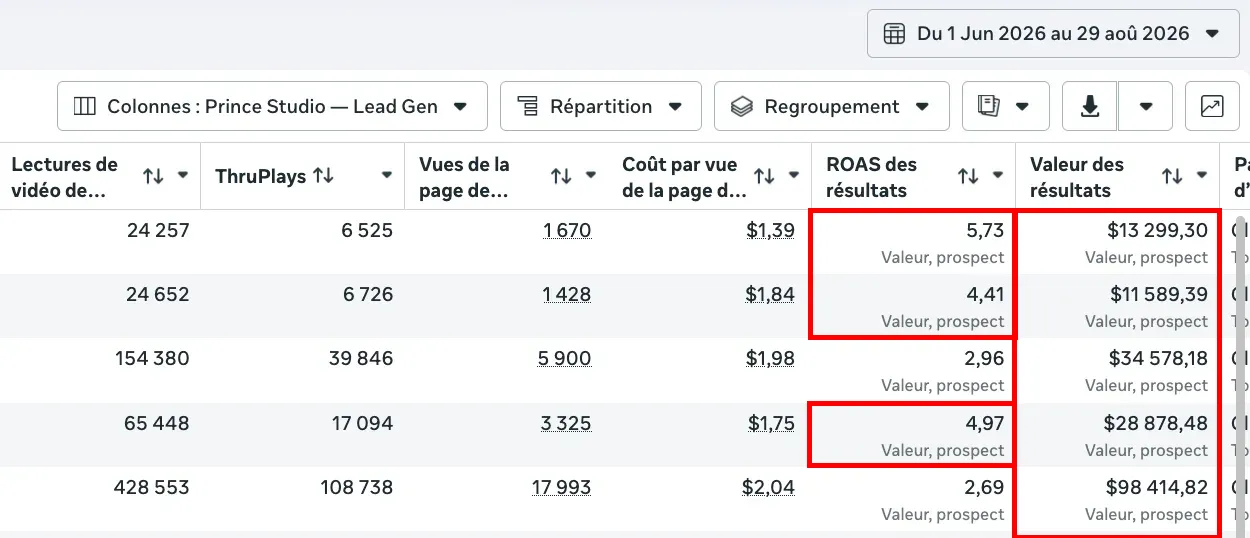The image size is (1250, 538).
Task: Select the 4,97 ROAS value
Action: 985,424
